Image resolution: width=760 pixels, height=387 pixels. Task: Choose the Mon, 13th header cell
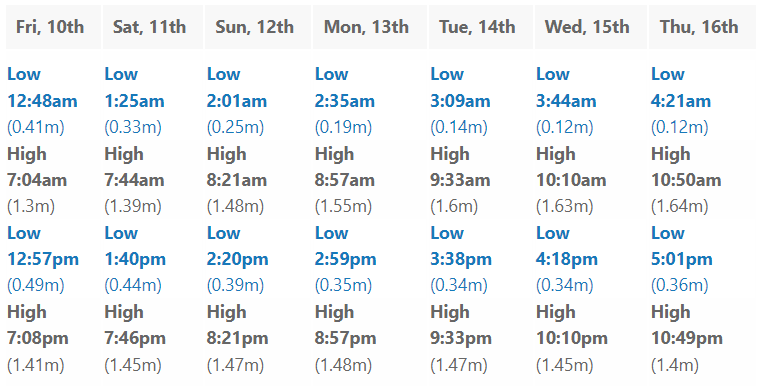[370, 27]
